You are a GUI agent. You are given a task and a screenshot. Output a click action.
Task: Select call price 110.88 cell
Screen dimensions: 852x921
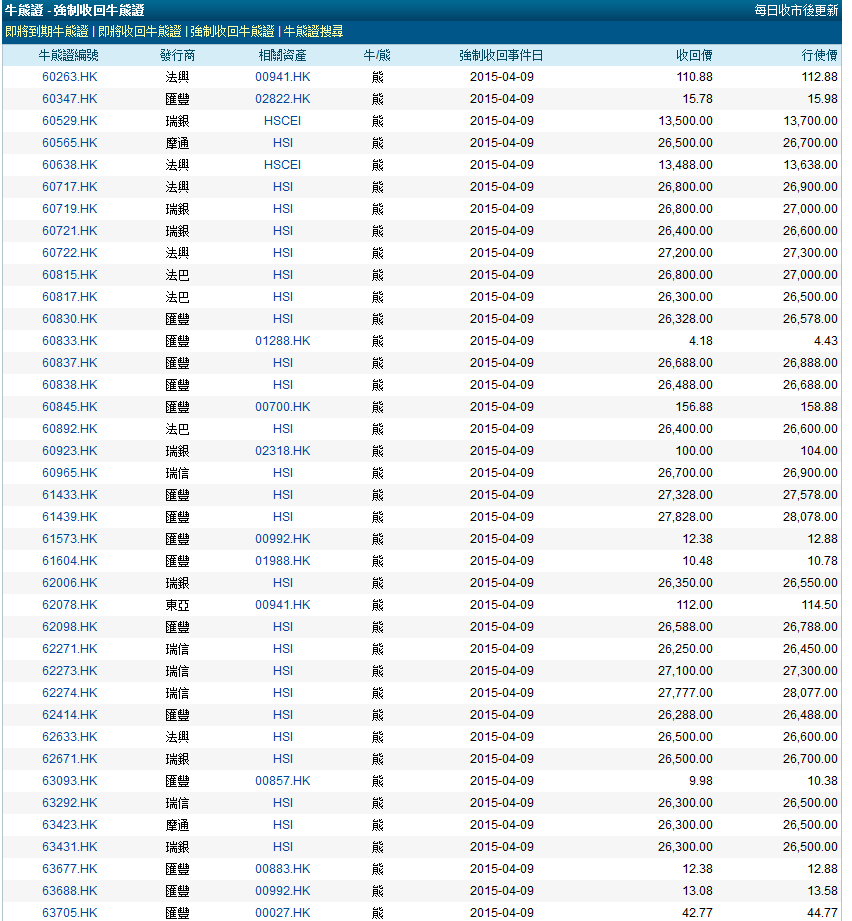tap(694, 77)
